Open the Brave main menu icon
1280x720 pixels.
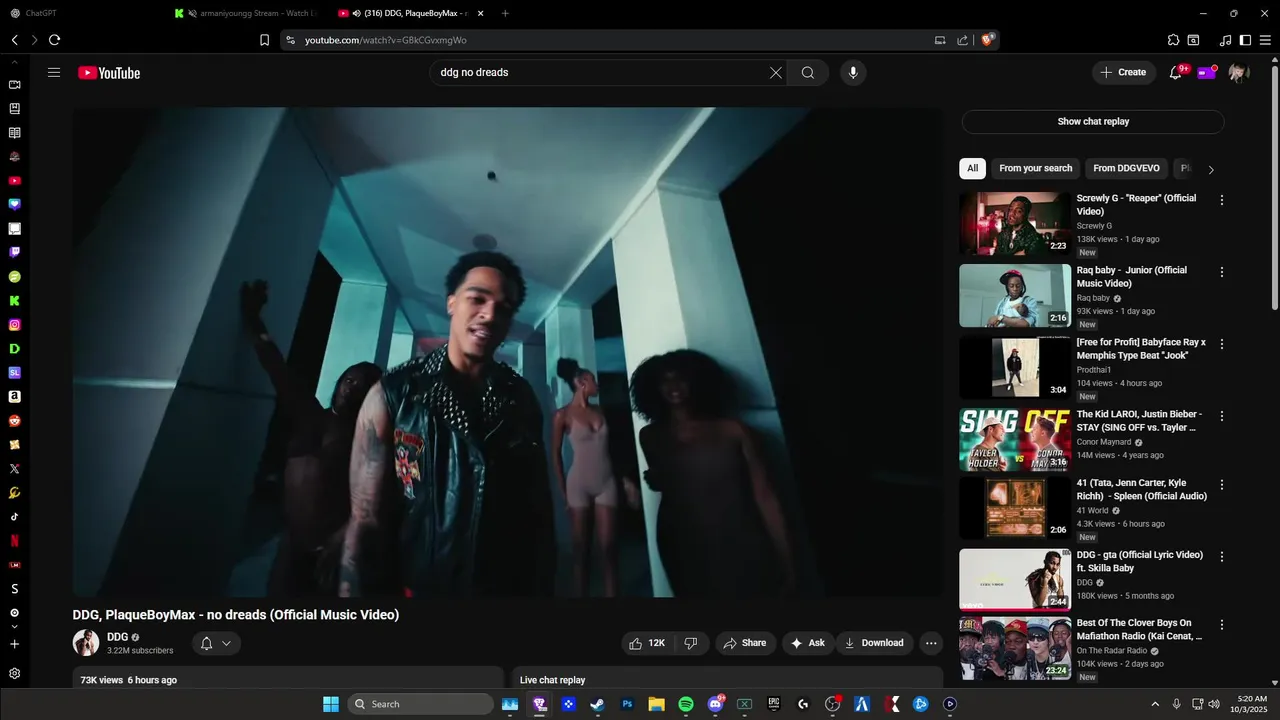[1266, 40]
